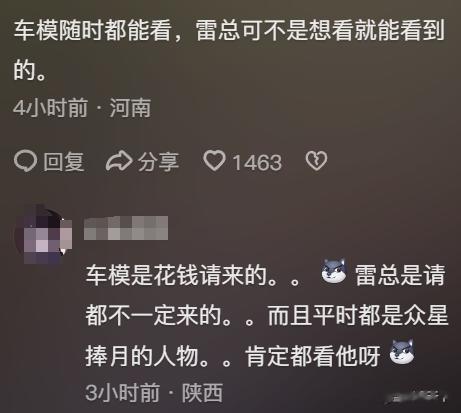
Task: Tap the 1463 like count
Action: tap(257, 163)
